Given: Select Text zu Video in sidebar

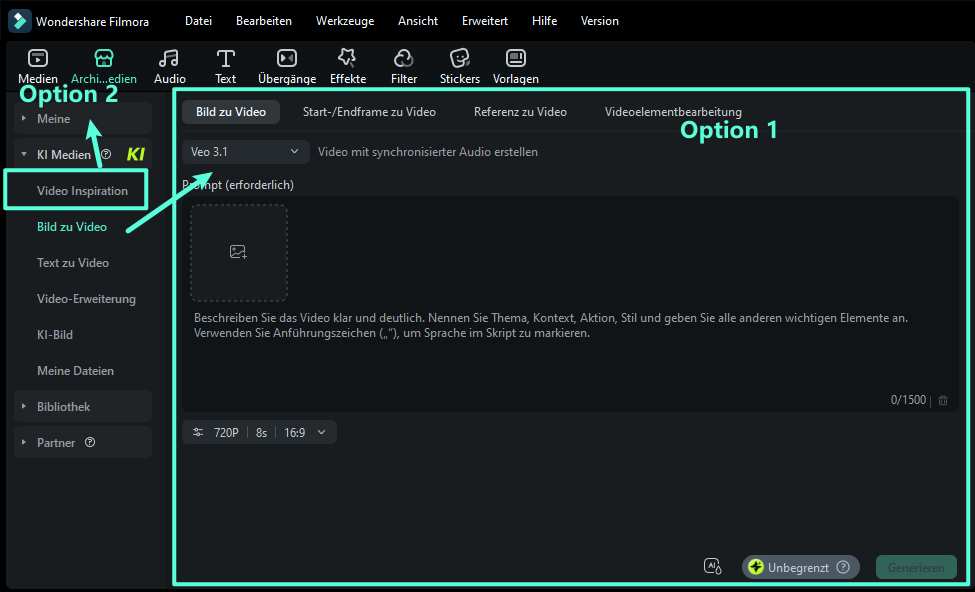Looking at the screenshot, I should click(73, 263).
